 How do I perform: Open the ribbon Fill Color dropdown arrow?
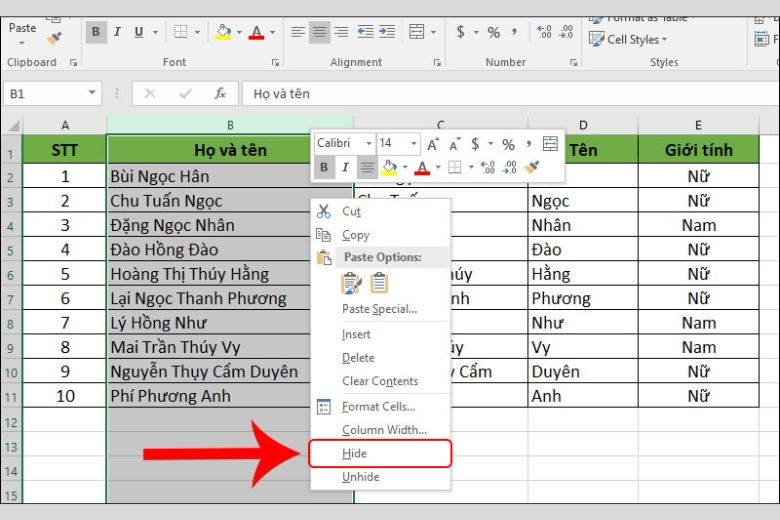pos(239,32)
